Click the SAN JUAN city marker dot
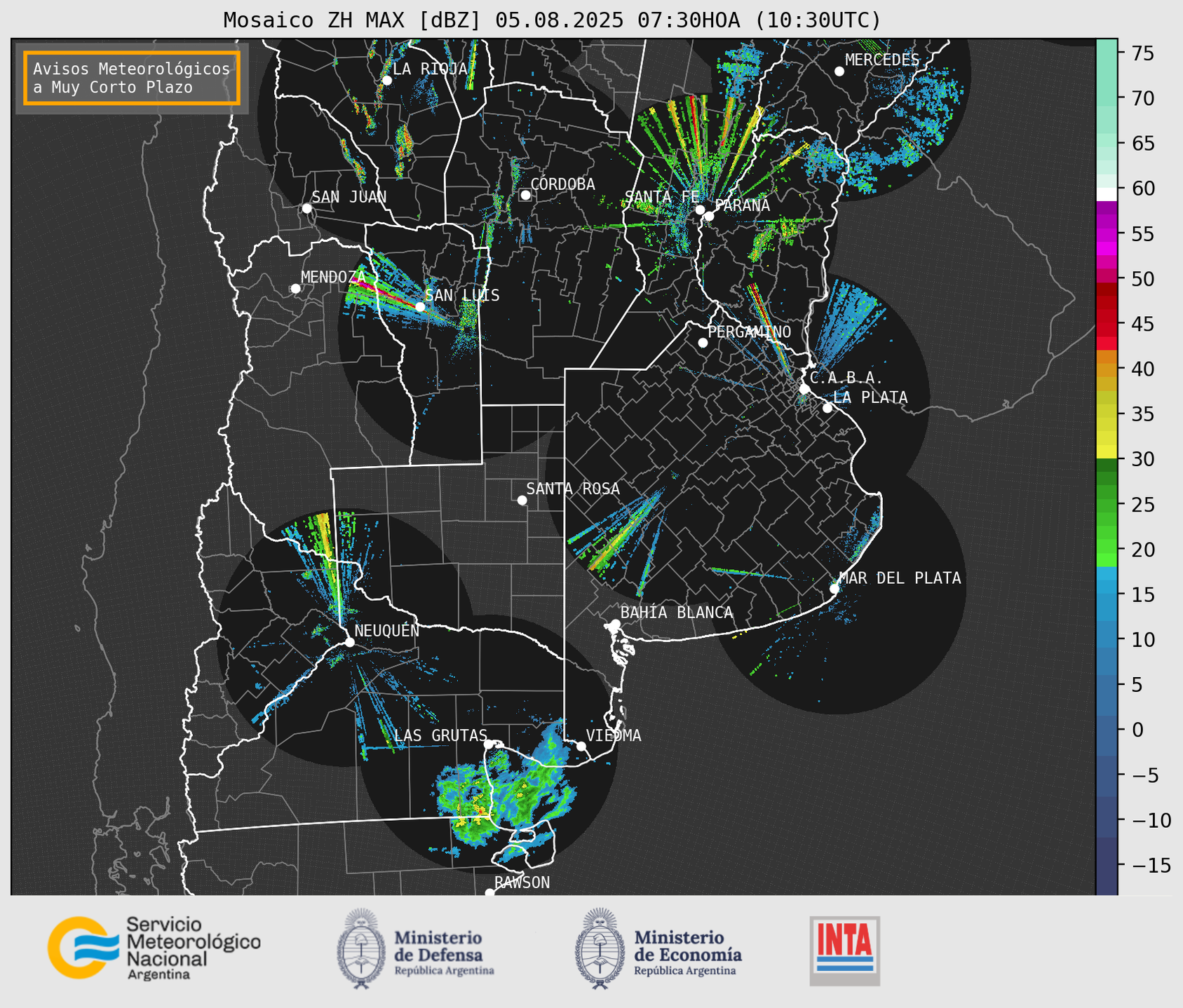Screen dimensions: 1183x1008 (306, 208)
